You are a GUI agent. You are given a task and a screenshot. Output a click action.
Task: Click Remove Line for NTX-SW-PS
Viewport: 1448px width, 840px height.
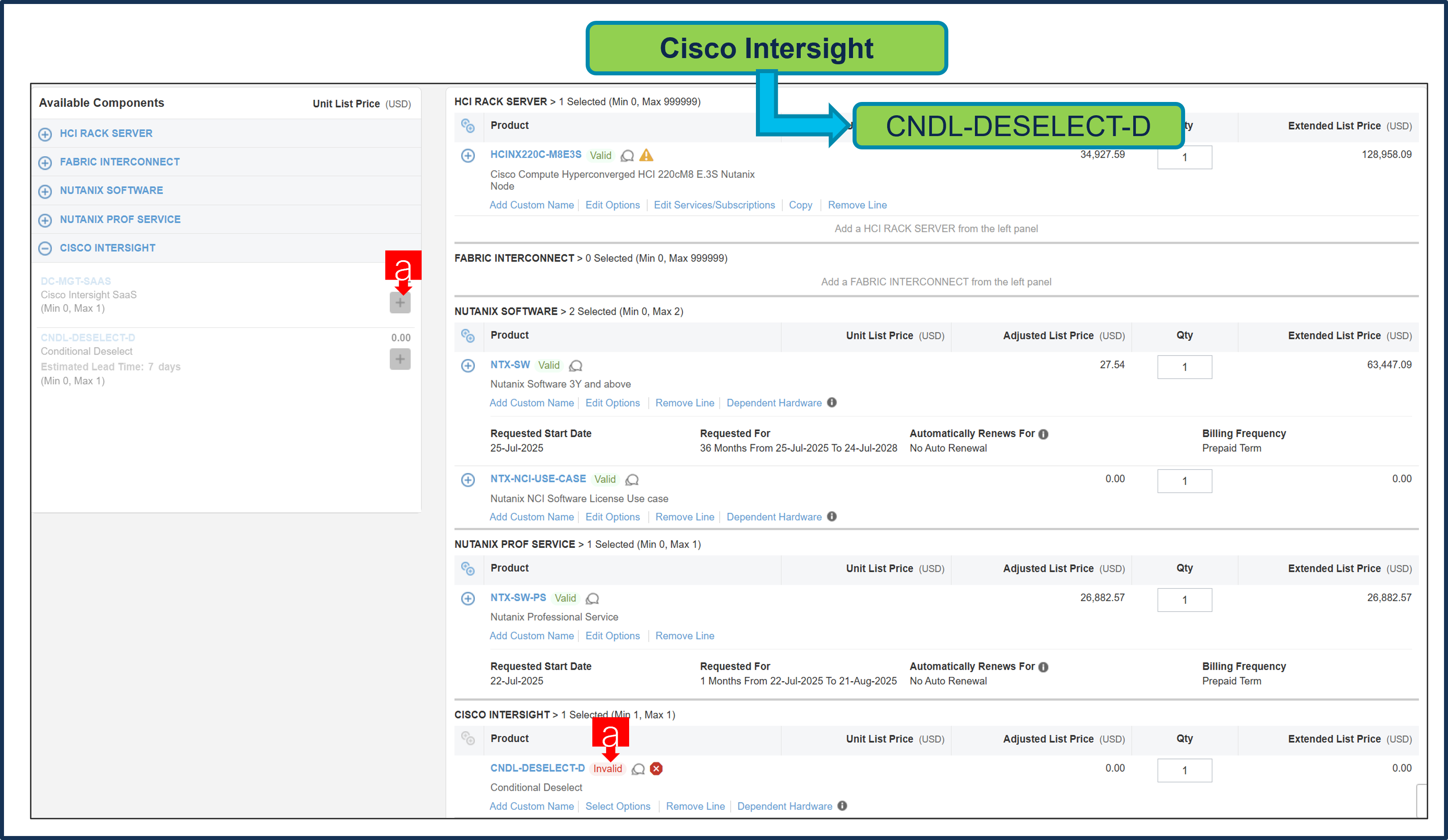click(x=685, y=636)
